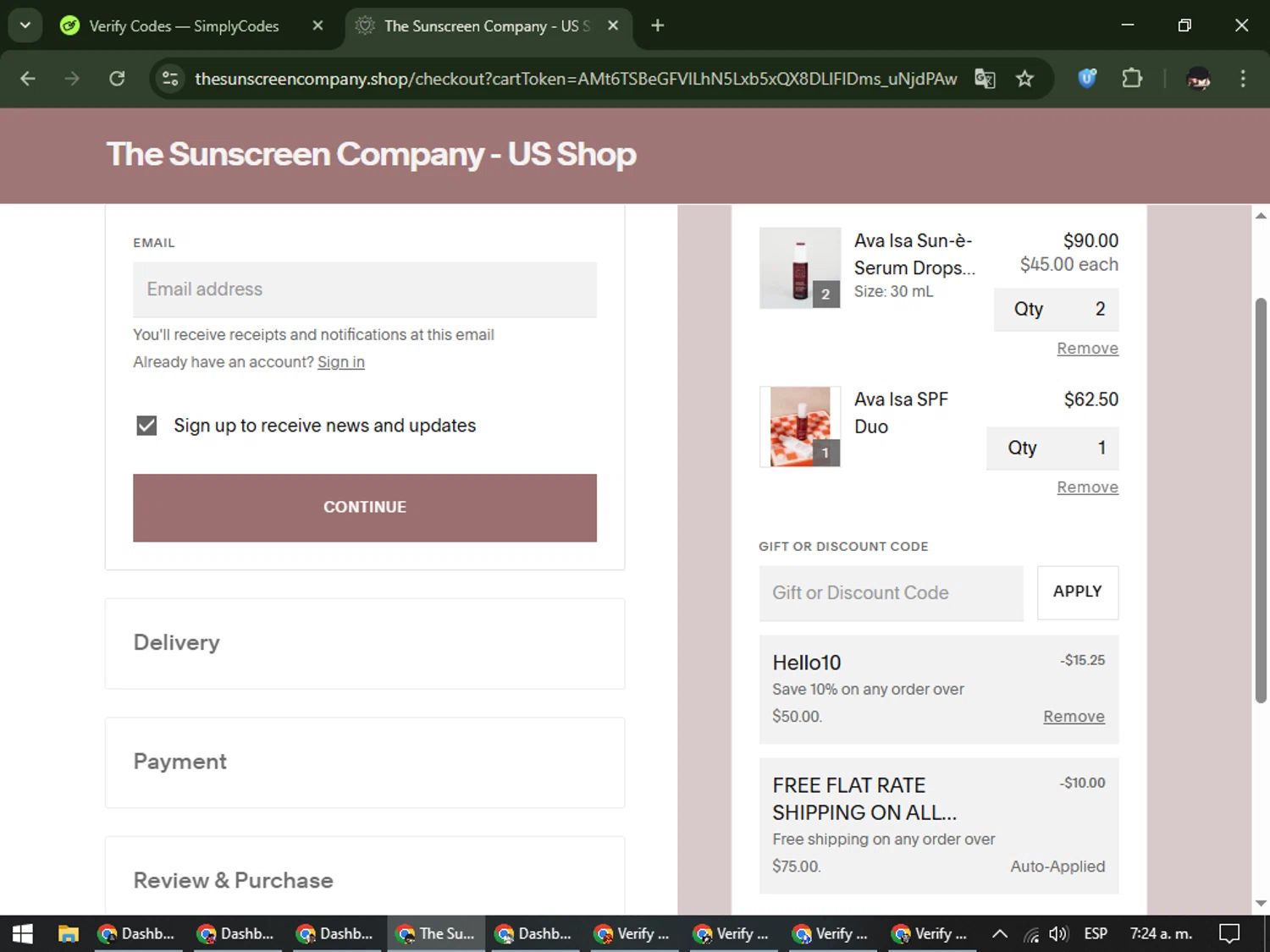Uncheck Sign up to receive news checkbox

146,425
